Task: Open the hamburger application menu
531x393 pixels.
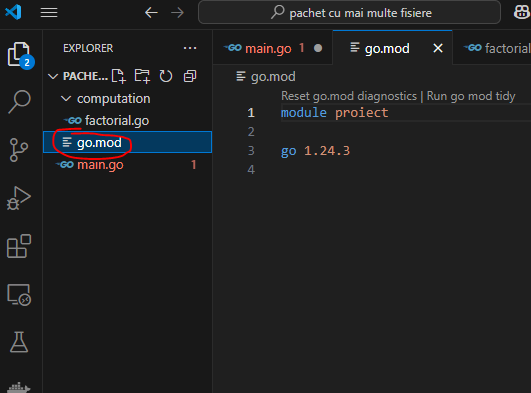Action: click(49, 13)
